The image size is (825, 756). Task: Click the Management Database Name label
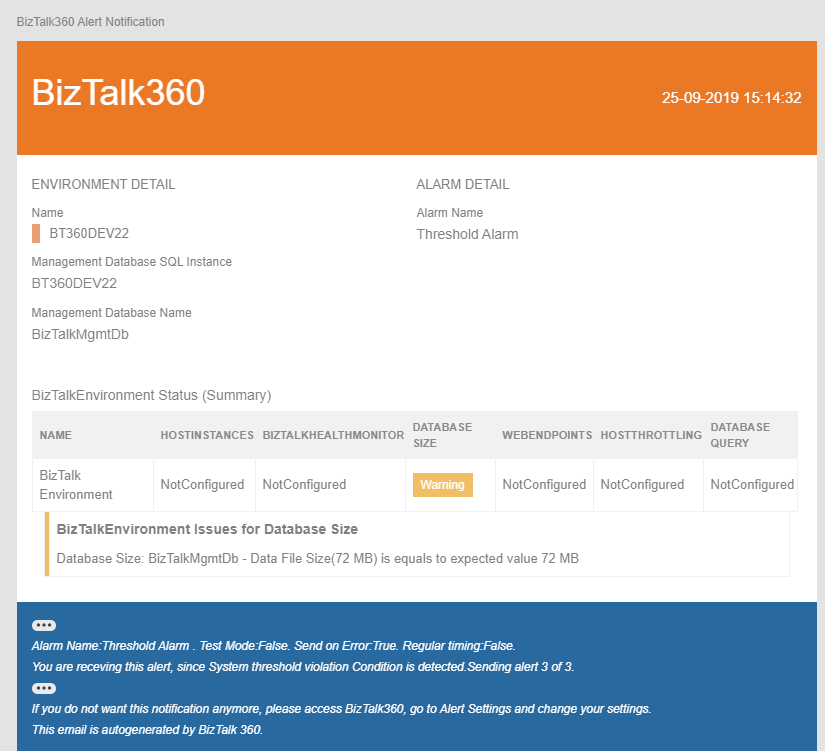pyautogui.click(x=112, y=313)
